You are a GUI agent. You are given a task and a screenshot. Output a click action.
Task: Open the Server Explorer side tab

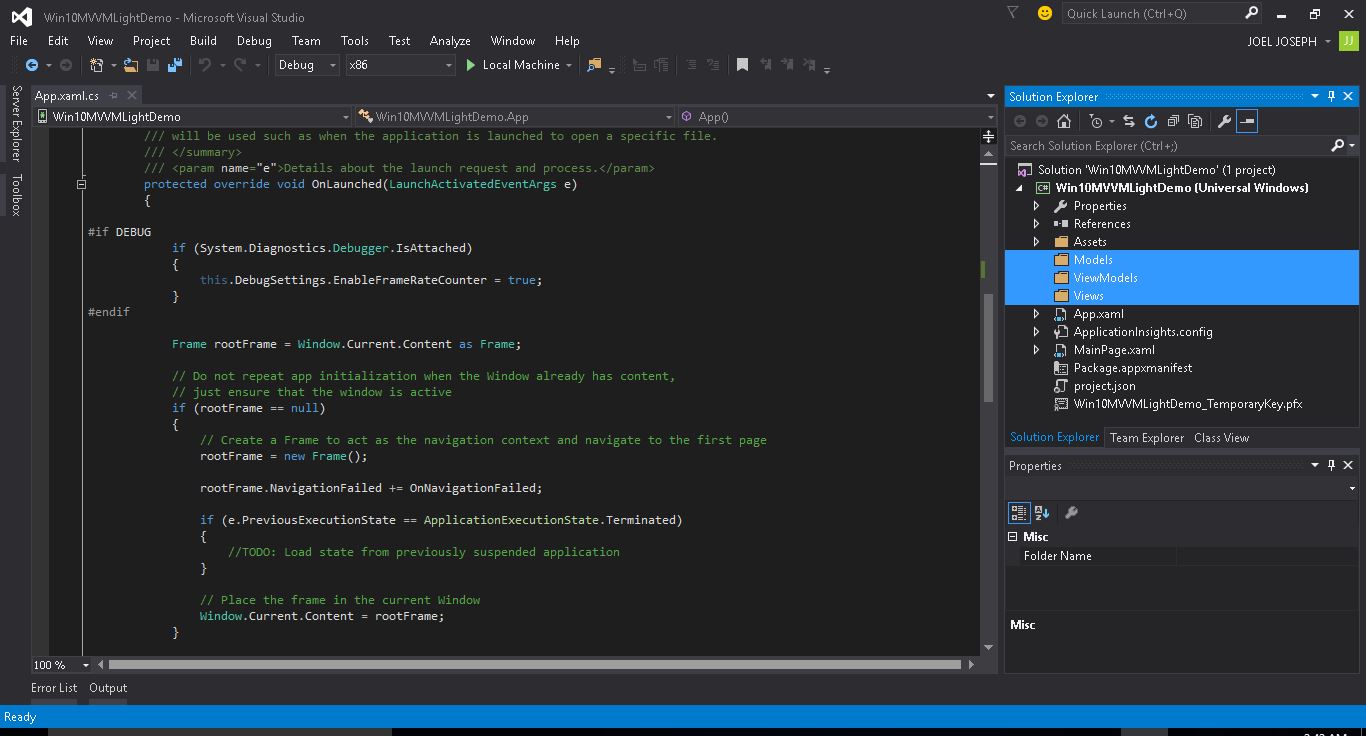[16, 123]
